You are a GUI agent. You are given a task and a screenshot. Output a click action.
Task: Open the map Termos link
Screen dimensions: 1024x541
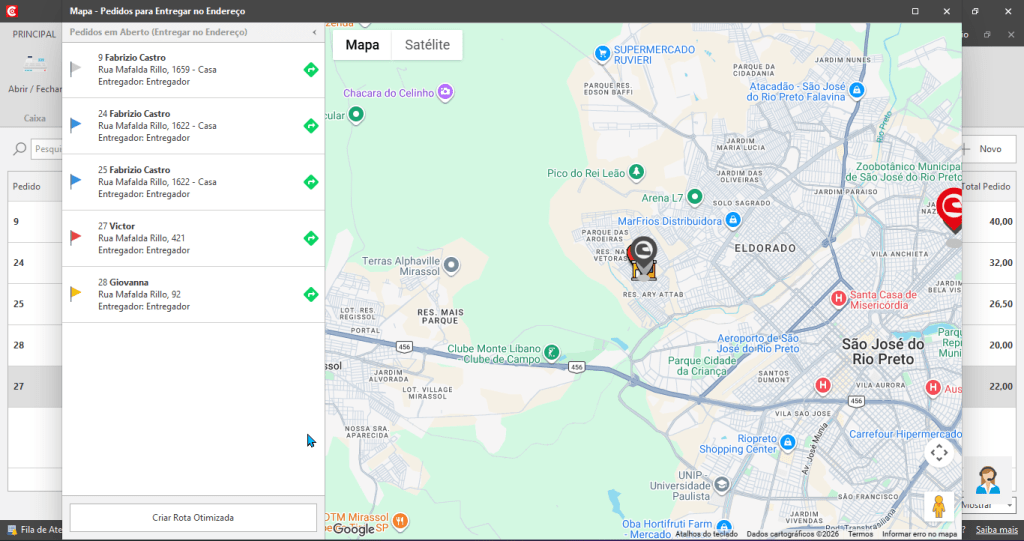tap(860, 534)
